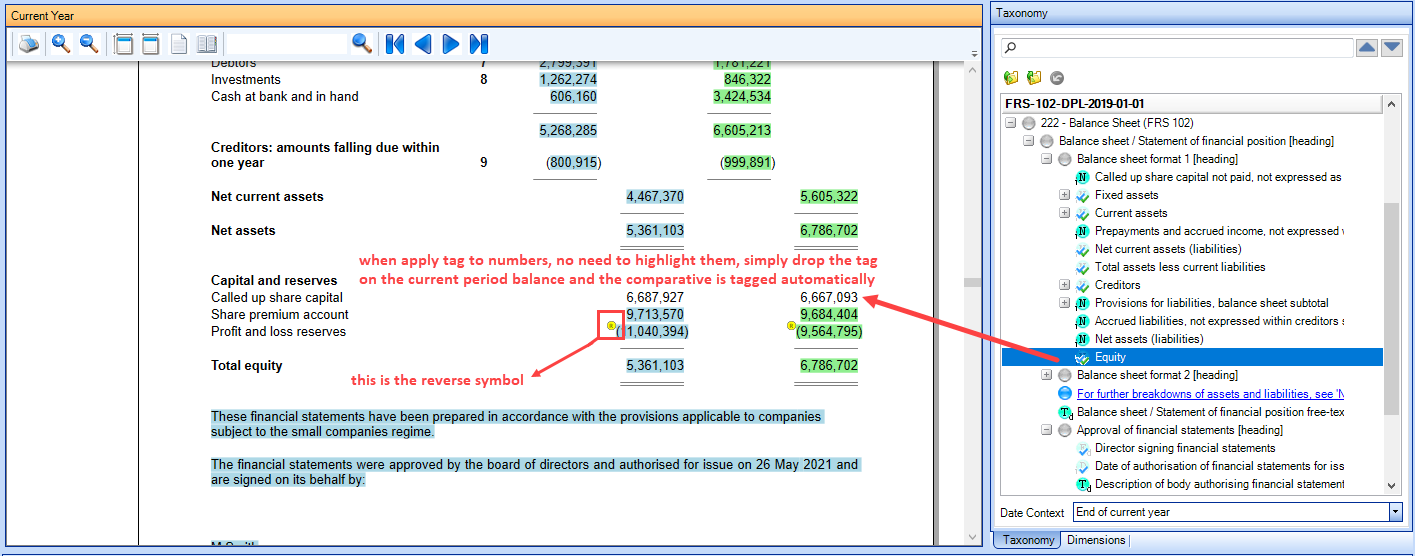Image resolution: width=1415 pixels, height=556 pixels.
Task: Click the document search text field
Action: point(287,44)
